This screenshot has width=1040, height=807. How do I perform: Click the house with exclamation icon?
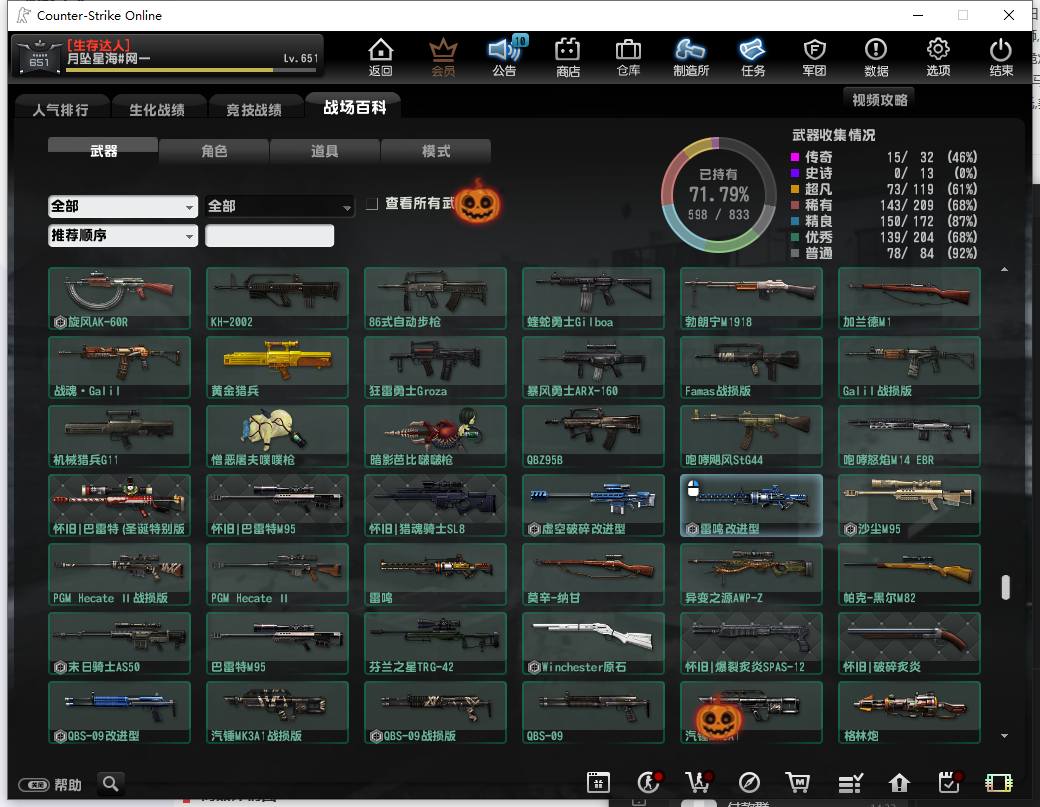point(899,783)
